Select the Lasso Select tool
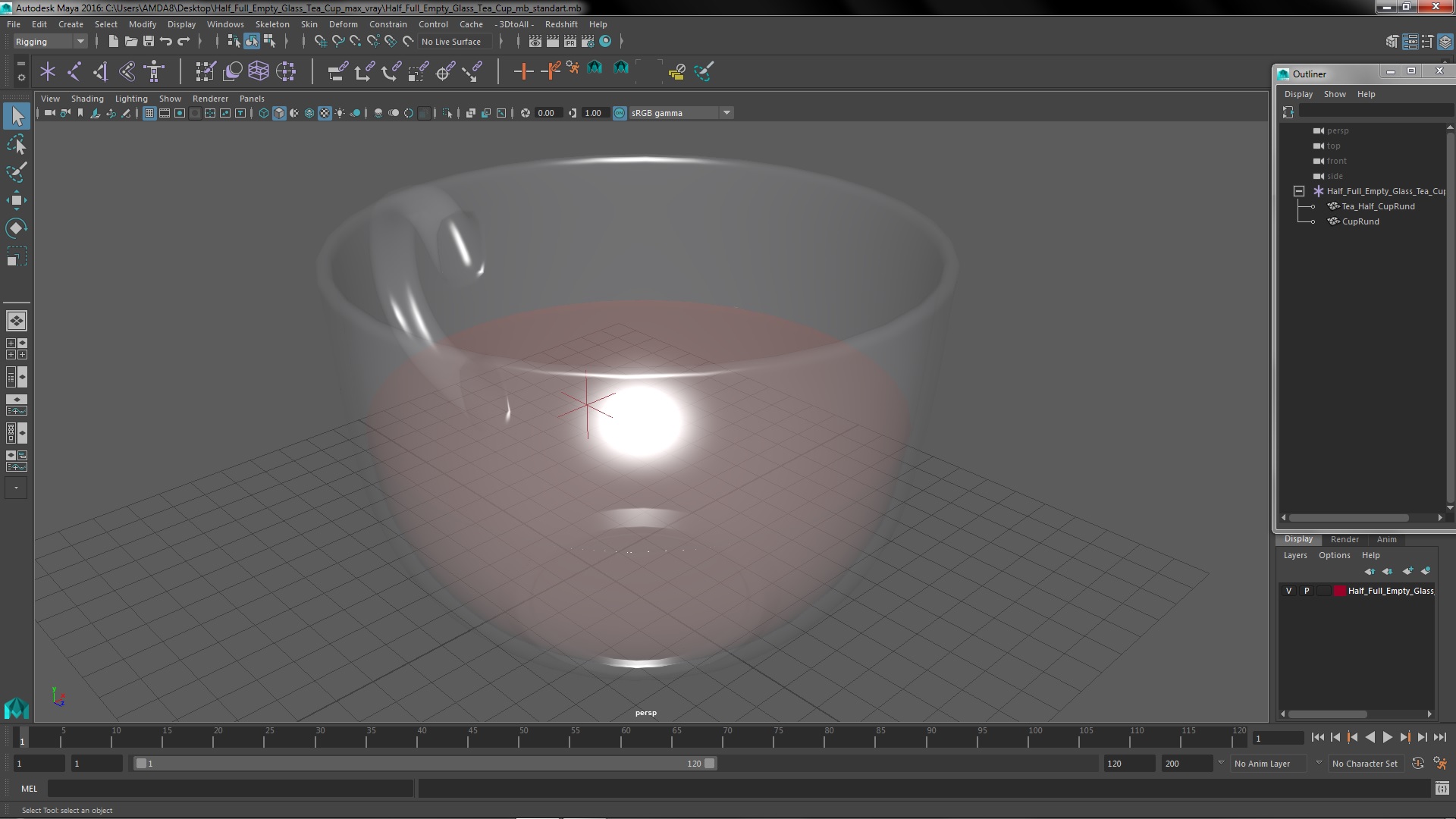This screenshot has height=819, width=1456. (17, 144)
